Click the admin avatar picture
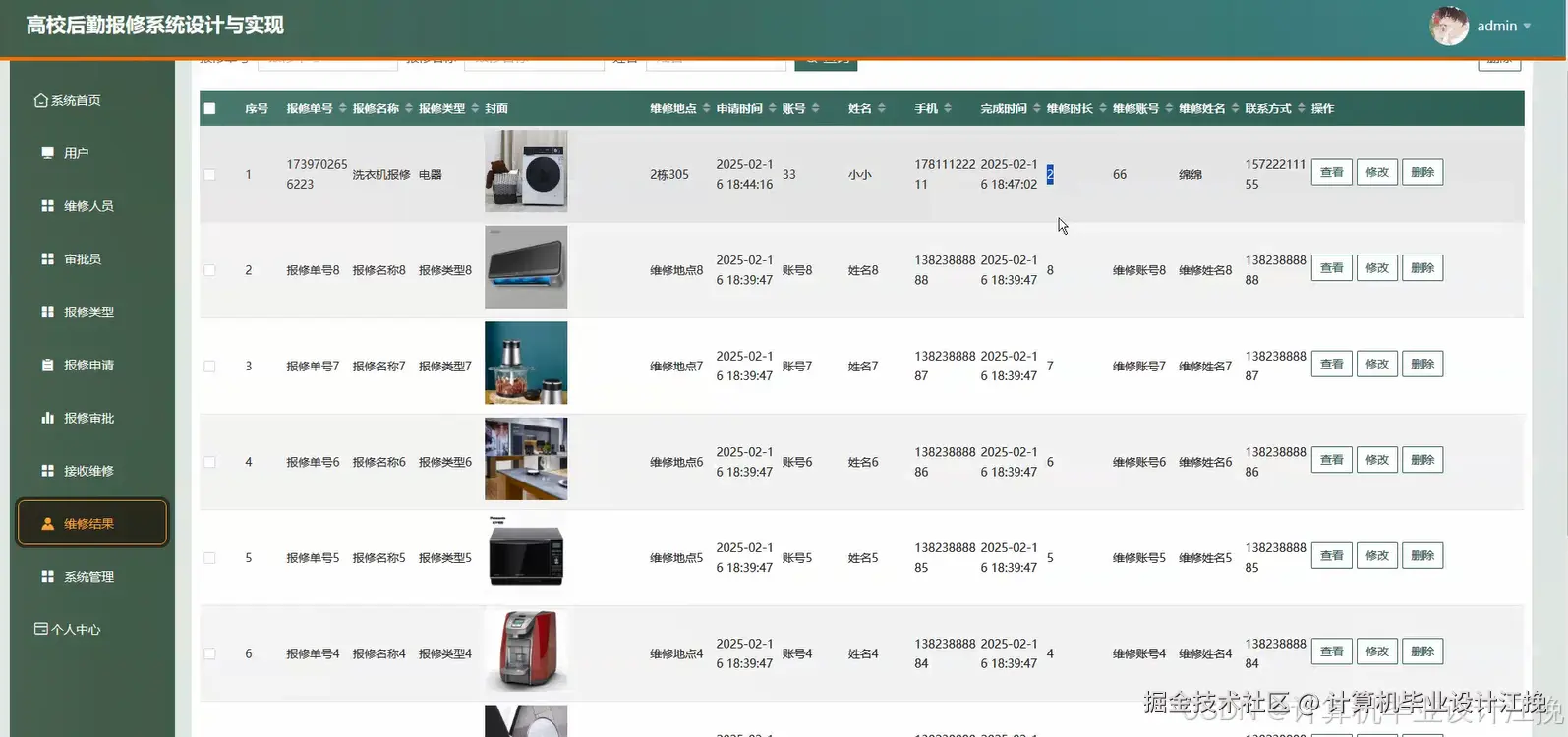The height and width of the screenshot is (737, 1568). click(1449, 26)
